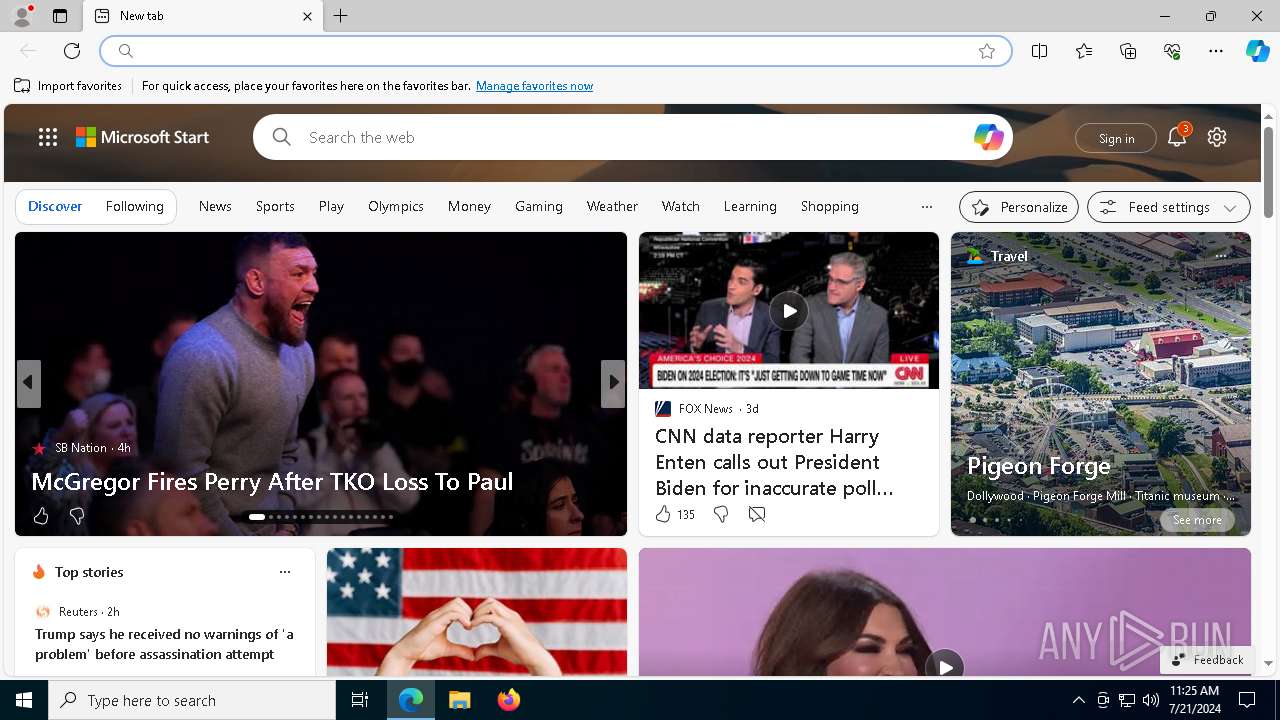Open the Favorites hub icon
The height and width of the screenshot is (720, 1280).
1084,51
